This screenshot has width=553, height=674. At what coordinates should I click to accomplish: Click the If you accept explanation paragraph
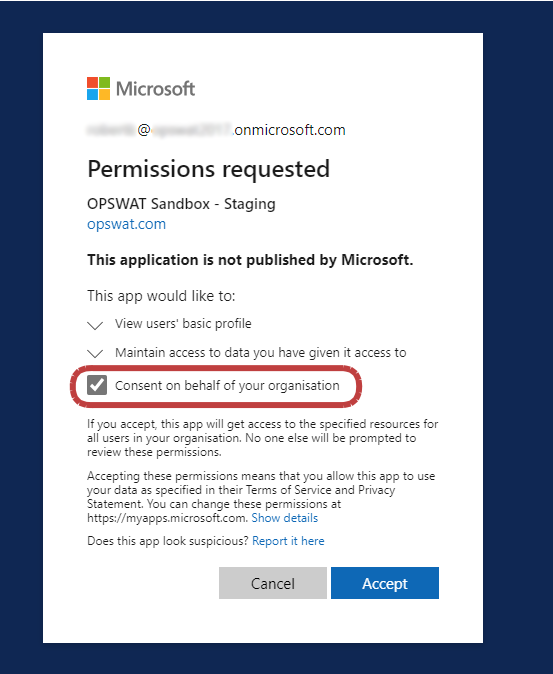(263, 438)
